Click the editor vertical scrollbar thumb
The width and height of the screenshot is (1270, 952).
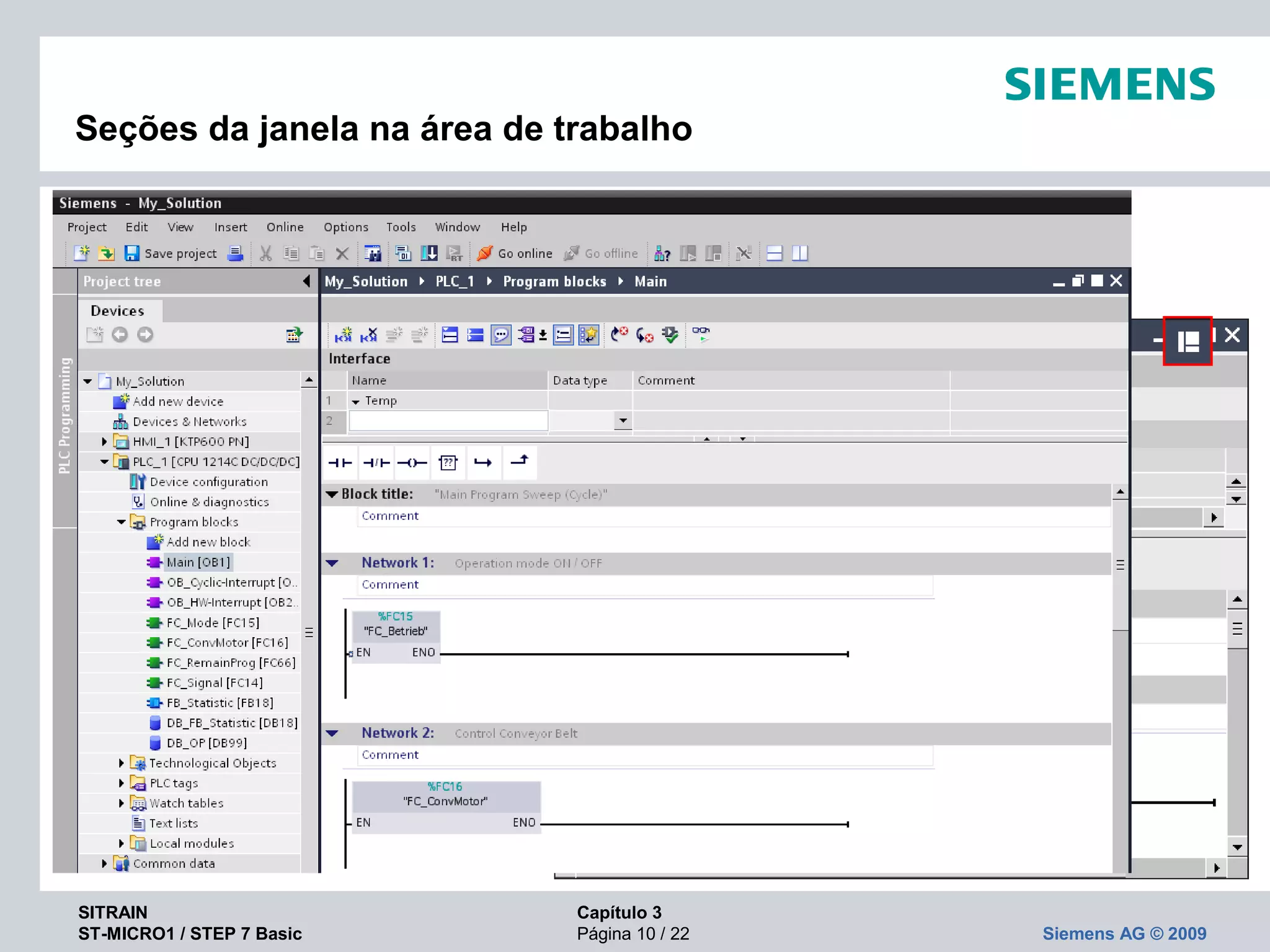(1120, 565)
